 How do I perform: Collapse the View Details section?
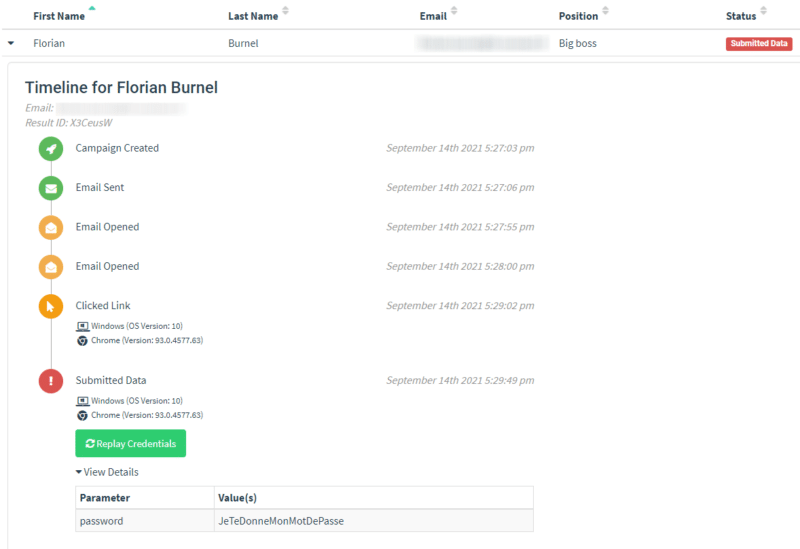tap(107, 472)
